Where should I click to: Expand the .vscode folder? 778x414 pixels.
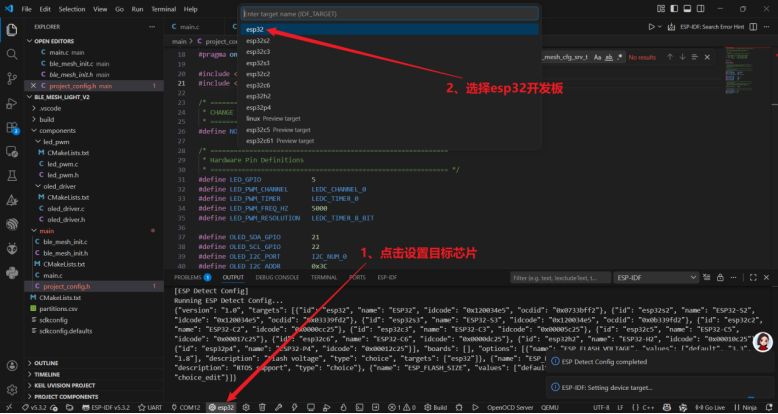[50, 108]
